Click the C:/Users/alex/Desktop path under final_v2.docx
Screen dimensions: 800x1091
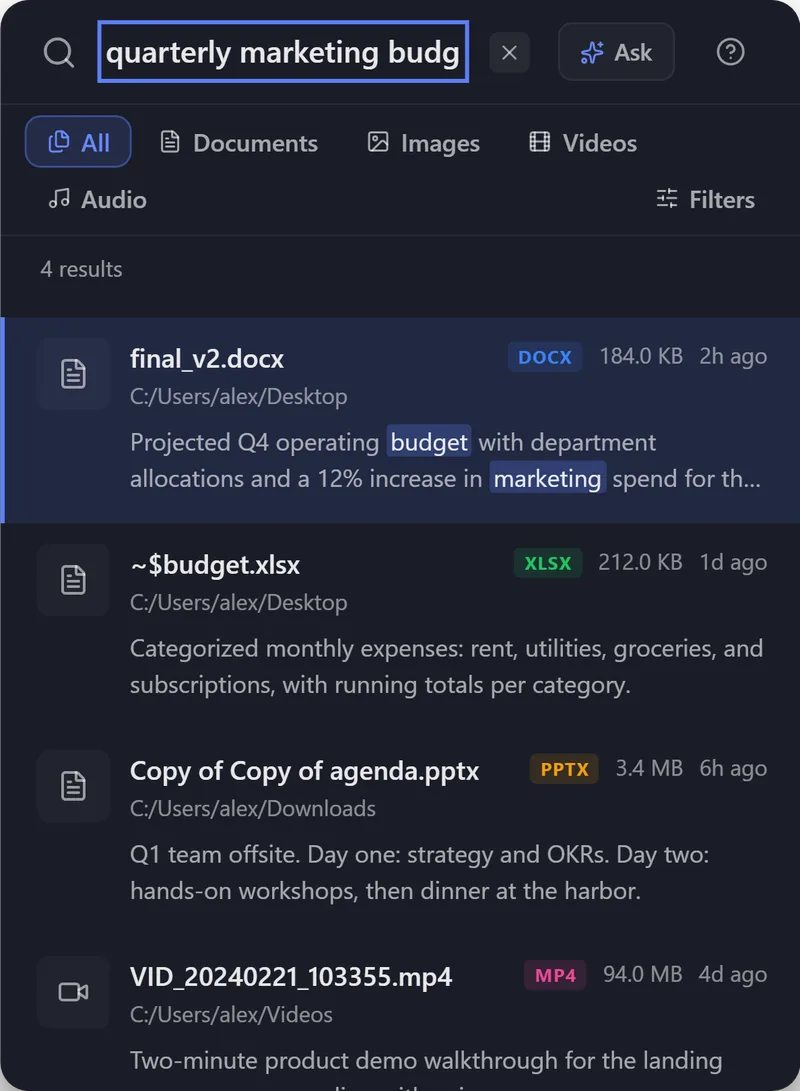click(239, 397)
